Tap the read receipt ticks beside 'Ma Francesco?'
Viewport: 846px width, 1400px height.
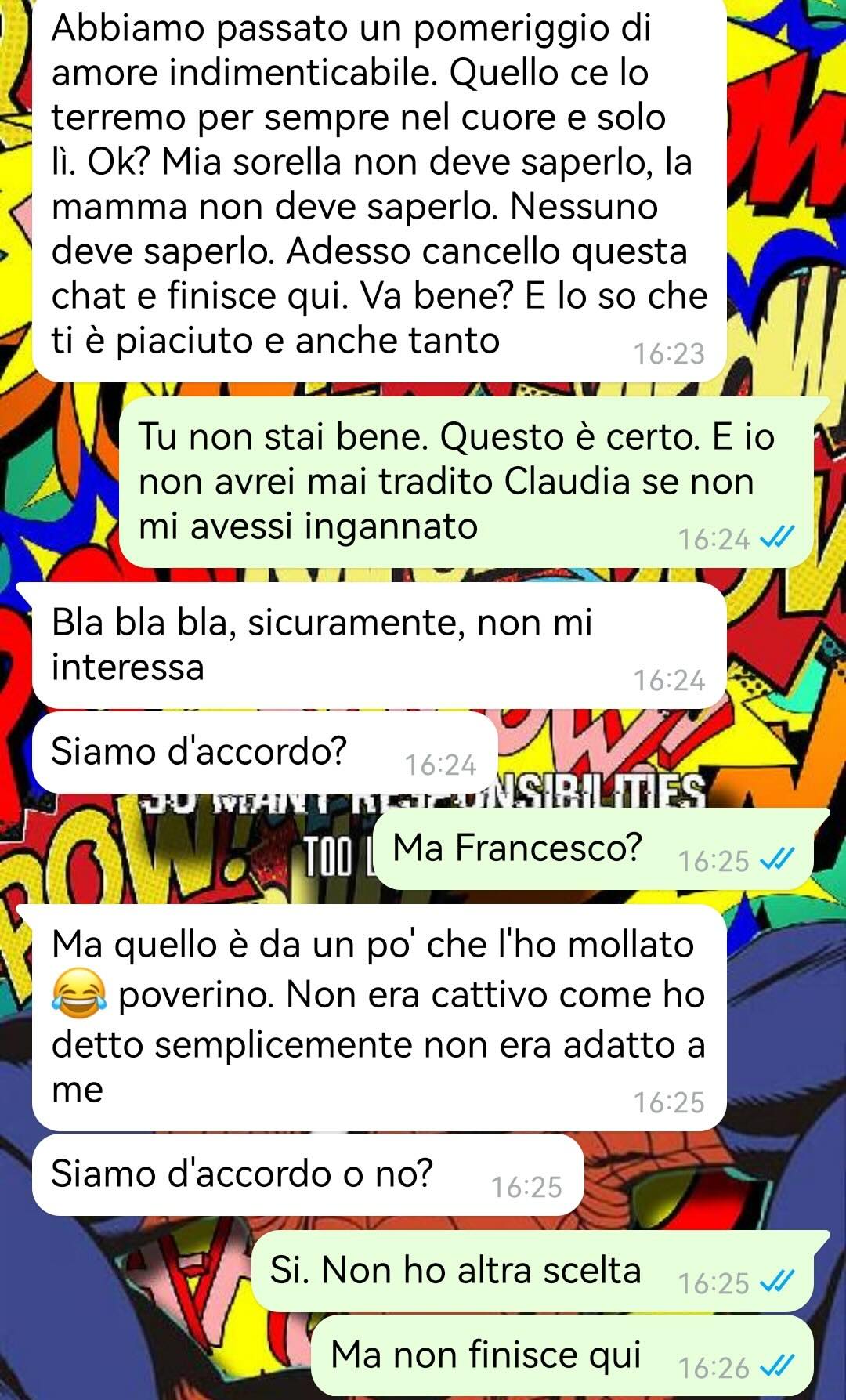click(x=778, y=859)
